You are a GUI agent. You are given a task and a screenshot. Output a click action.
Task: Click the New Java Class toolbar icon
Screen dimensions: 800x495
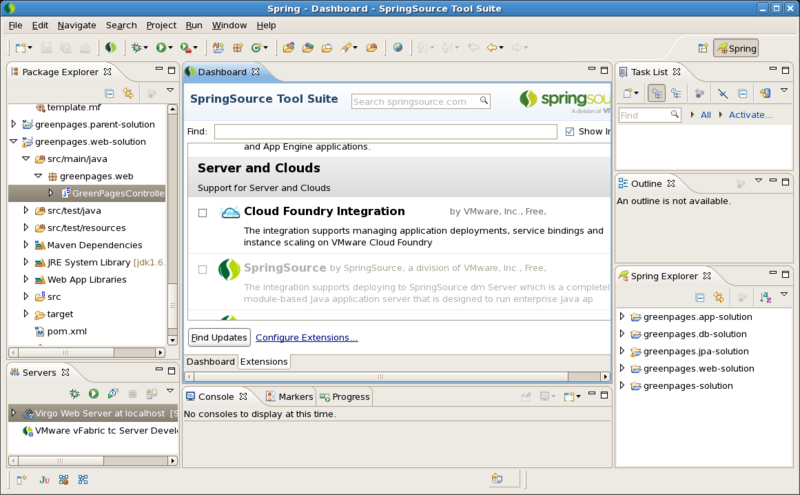pyautogui.click(x=257, y=47)
